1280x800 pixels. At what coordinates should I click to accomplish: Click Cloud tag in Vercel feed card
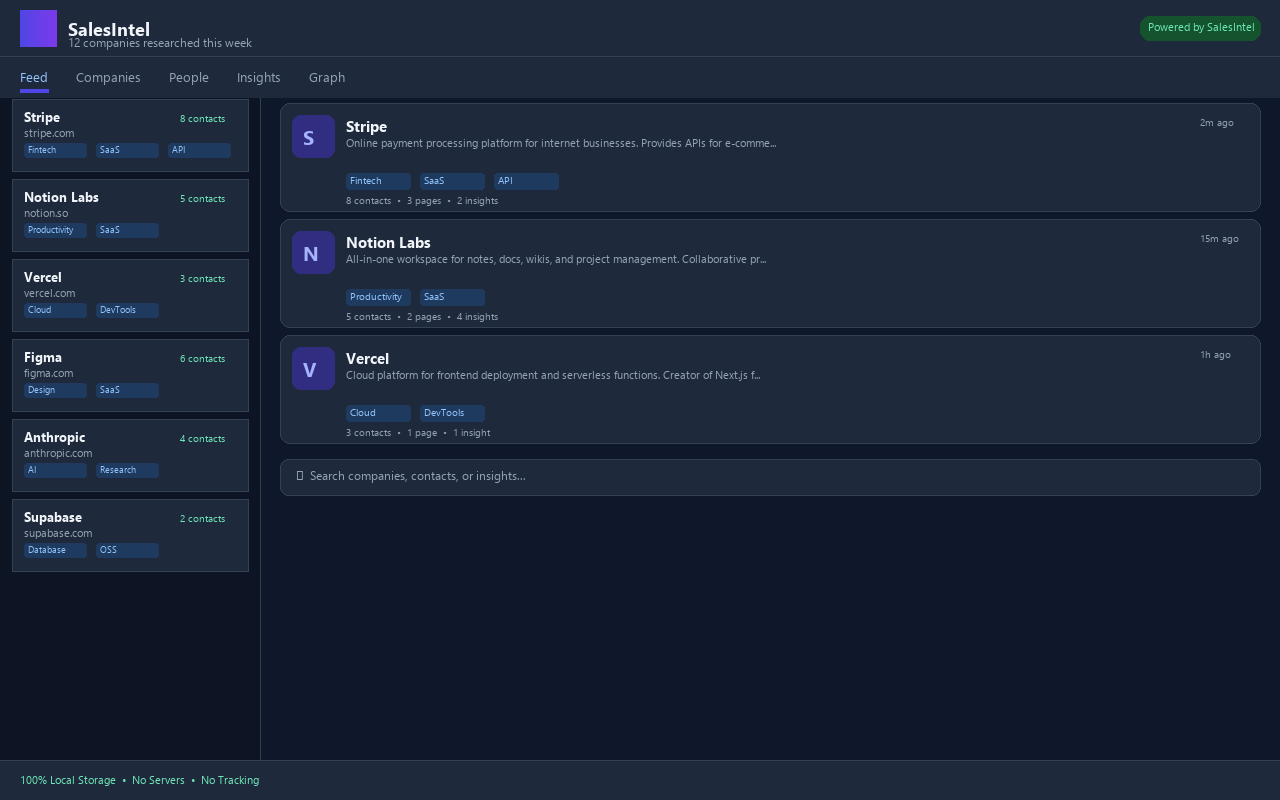[x=378, y=413]
